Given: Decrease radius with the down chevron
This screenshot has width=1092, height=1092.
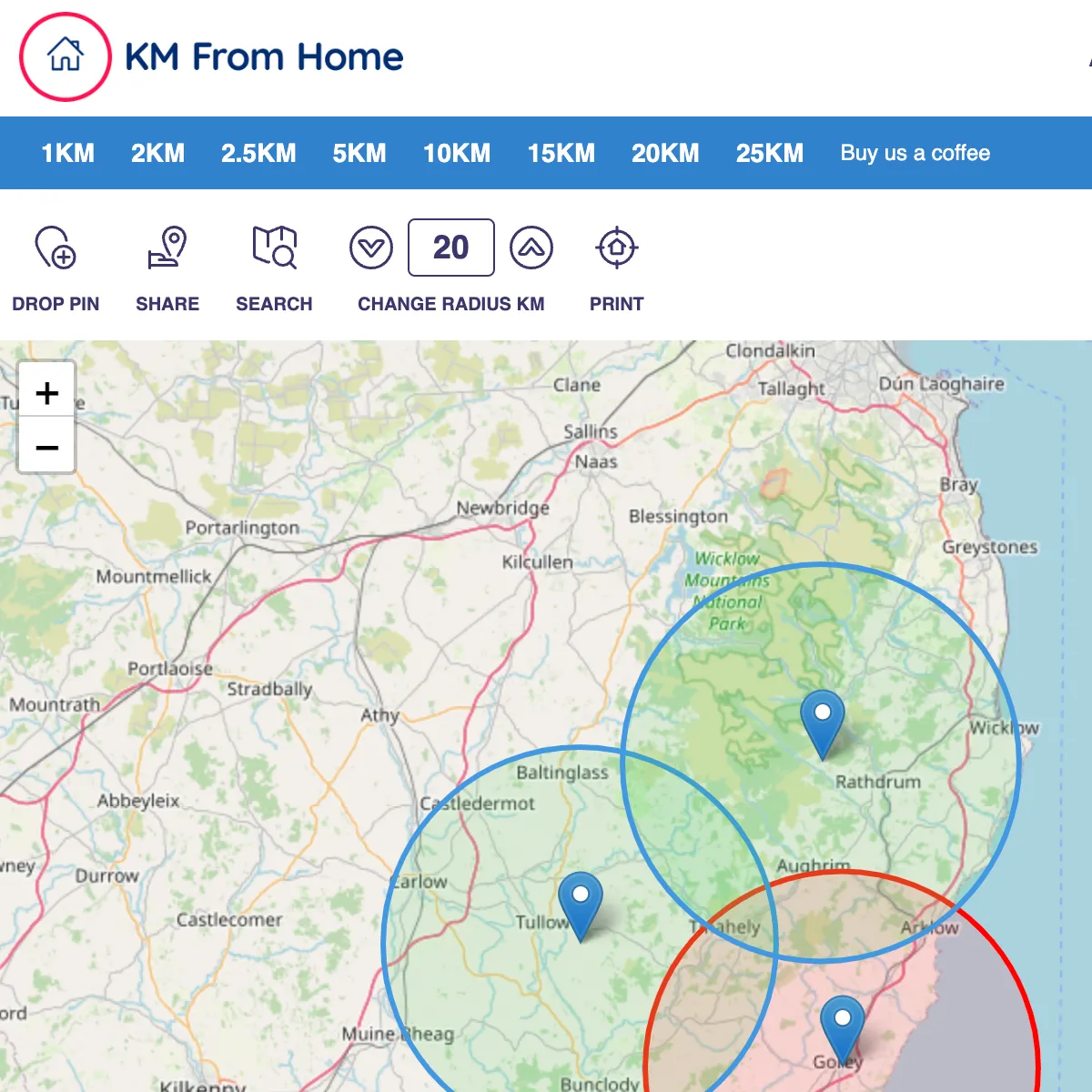Looking at the screenshot, I should [371, 248].
